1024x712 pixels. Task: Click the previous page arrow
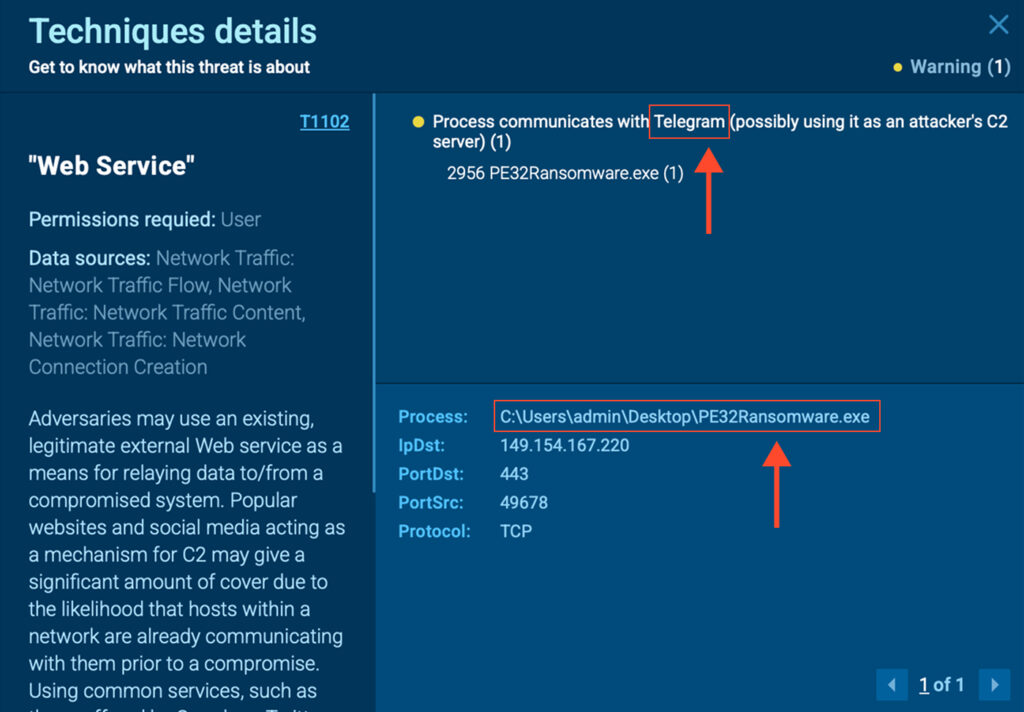891,685
